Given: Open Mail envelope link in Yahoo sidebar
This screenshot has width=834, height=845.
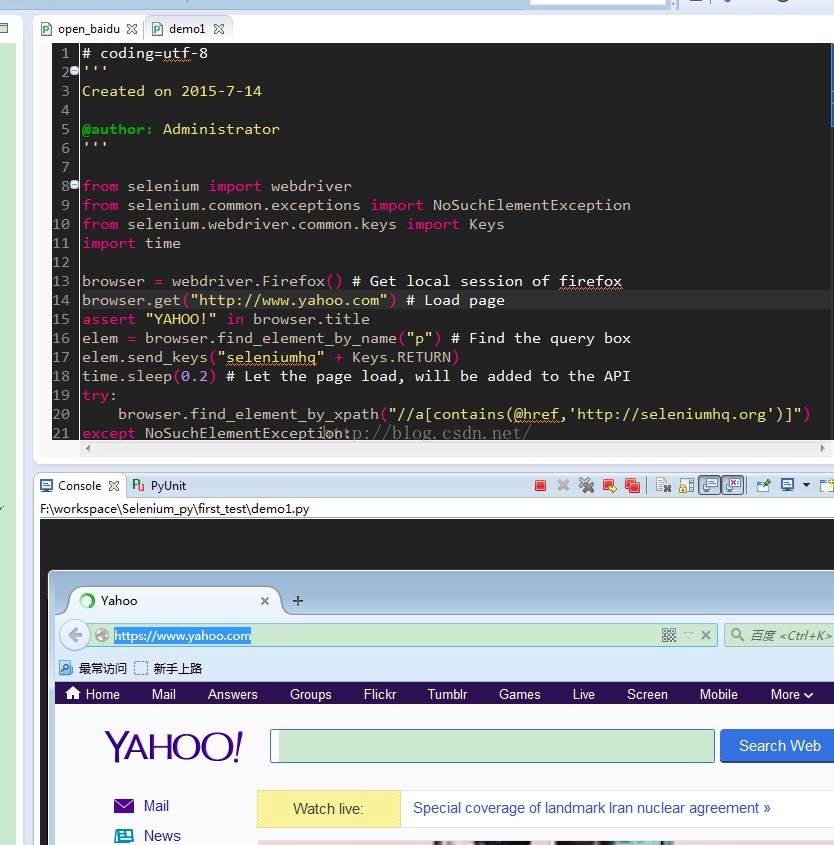Looking at the screenshot, I should [142, 806].
